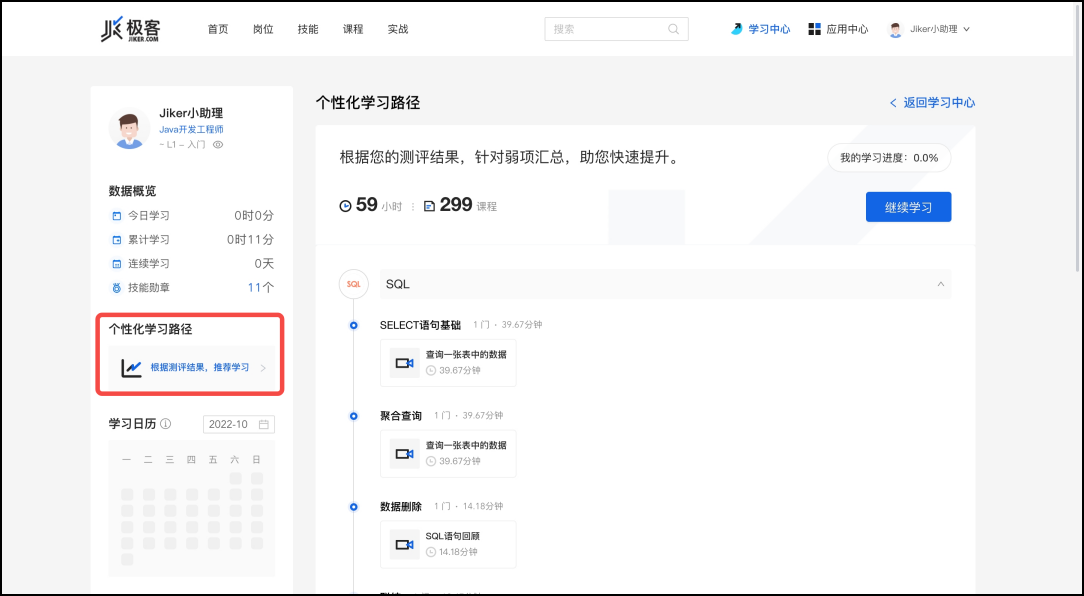Click the 0天 value beside 连续学习
The width and height of the screenshot is (1084, 596).
(264, 263)
